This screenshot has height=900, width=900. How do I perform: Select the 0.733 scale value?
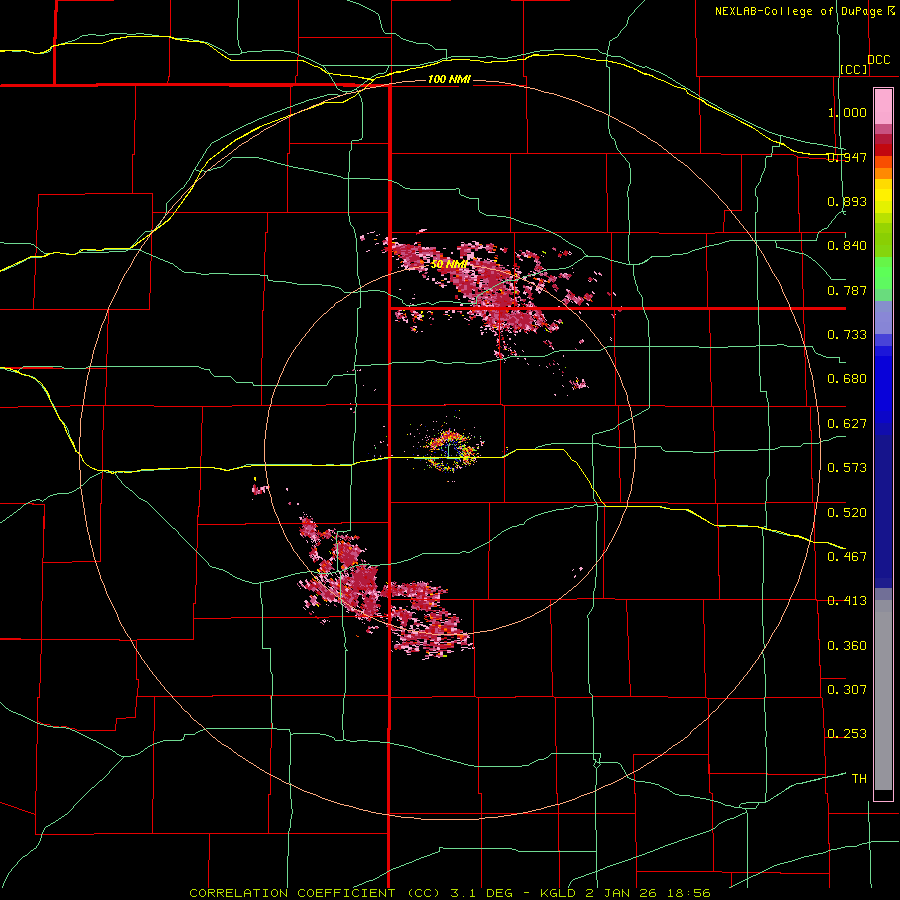point(847,335)
